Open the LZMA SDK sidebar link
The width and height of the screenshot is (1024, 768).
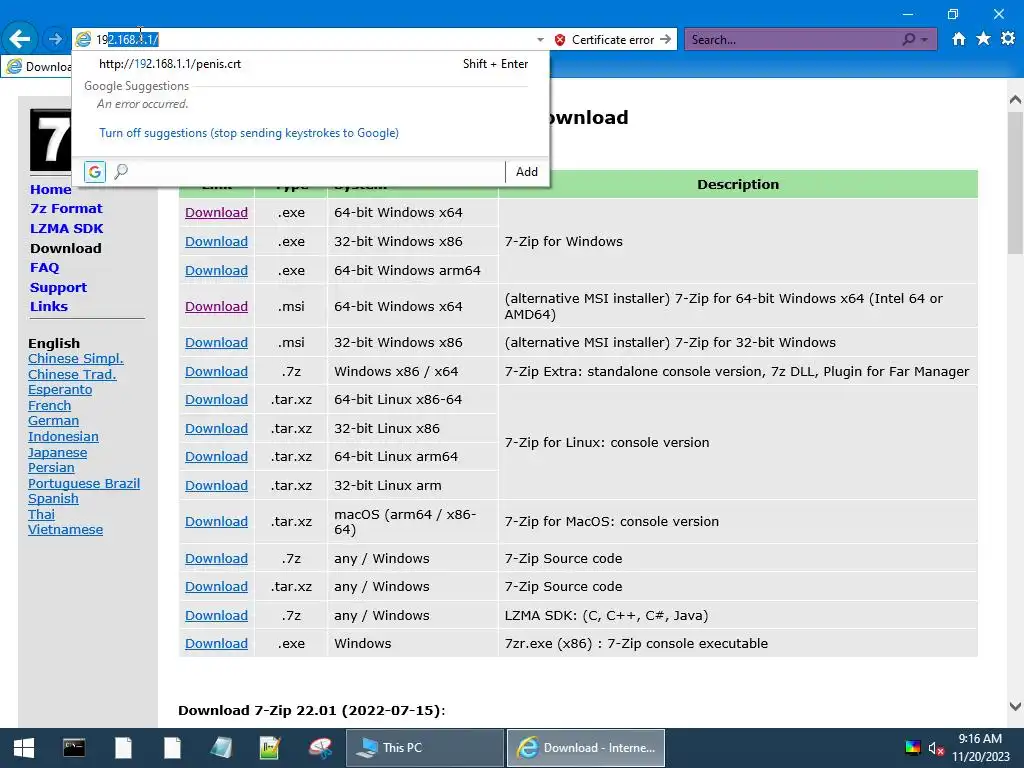click(67, 229)
